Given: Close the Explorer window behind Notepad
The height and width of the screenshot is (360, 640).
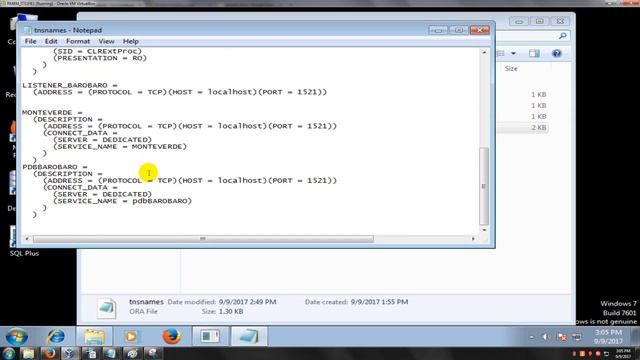Looking at the screenshot, I should tap(560, 21).
